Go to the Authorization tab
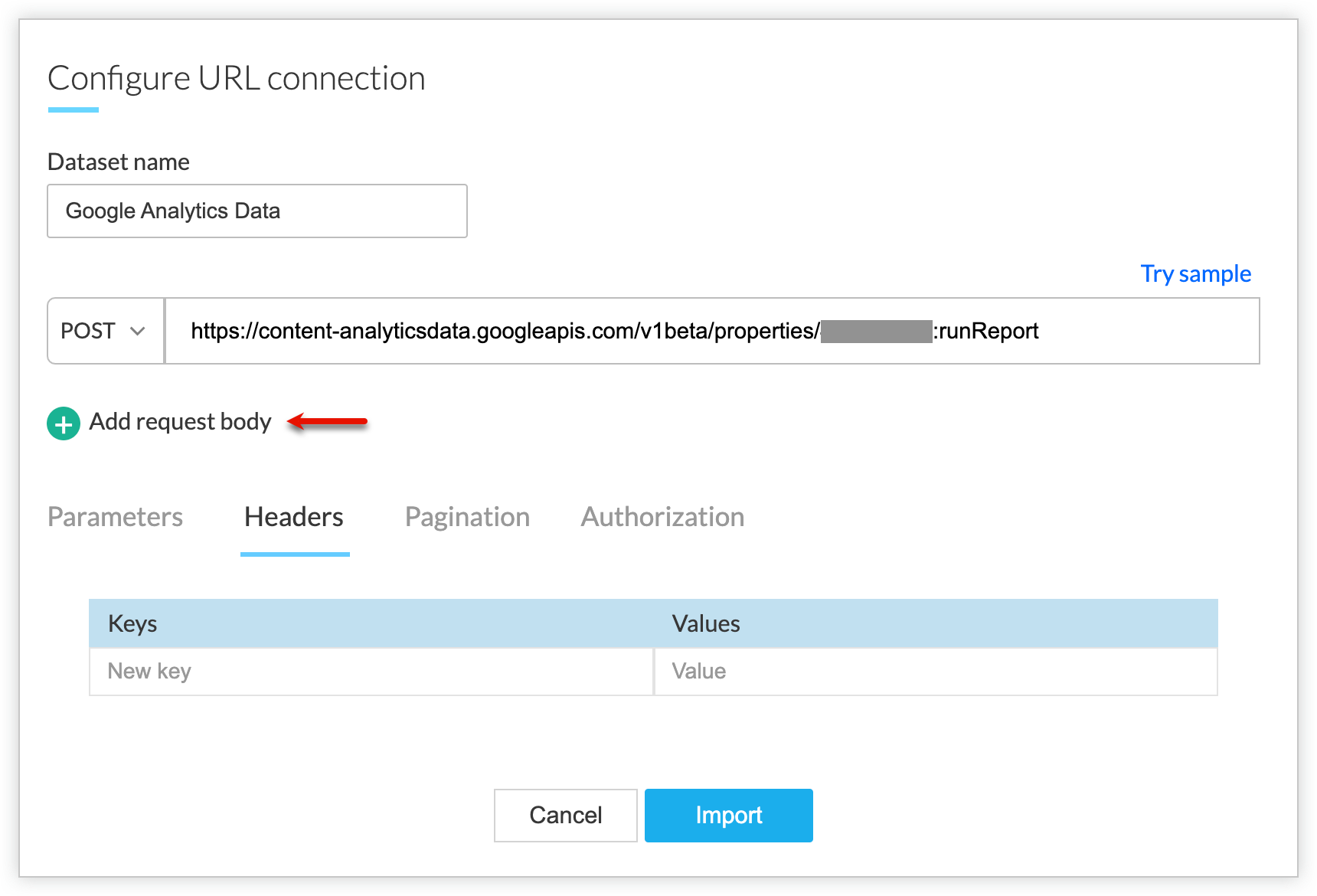 [662, 517]
